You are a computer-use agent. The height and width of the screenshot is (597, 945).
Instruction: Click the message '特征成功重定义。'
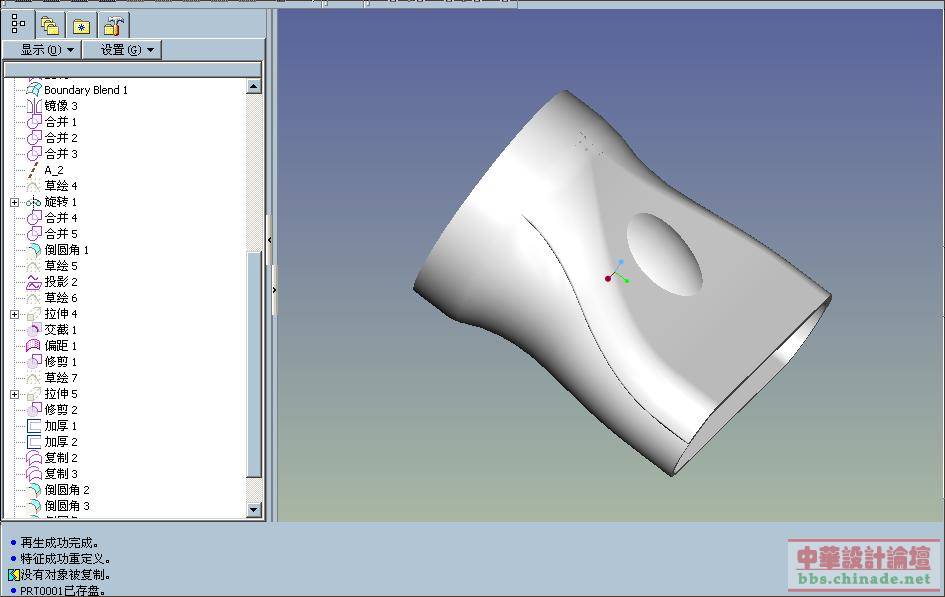click(x=65, y=559)
